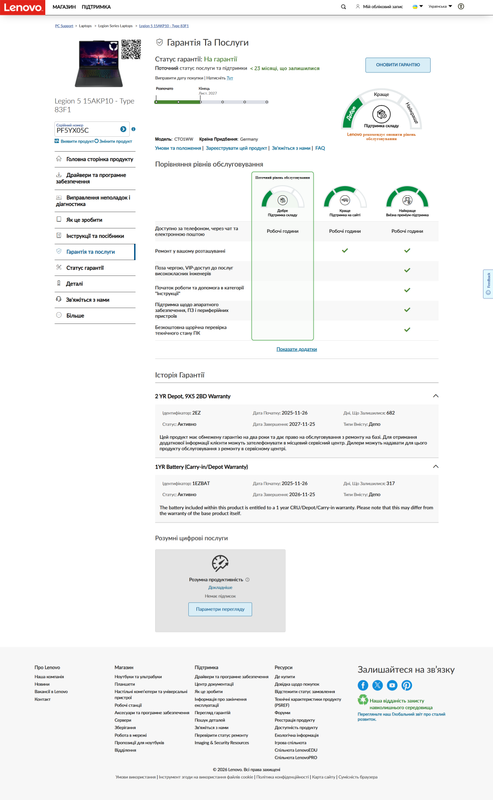
Task: Click depot support icon in recommendation gauge
Action: 381,114
